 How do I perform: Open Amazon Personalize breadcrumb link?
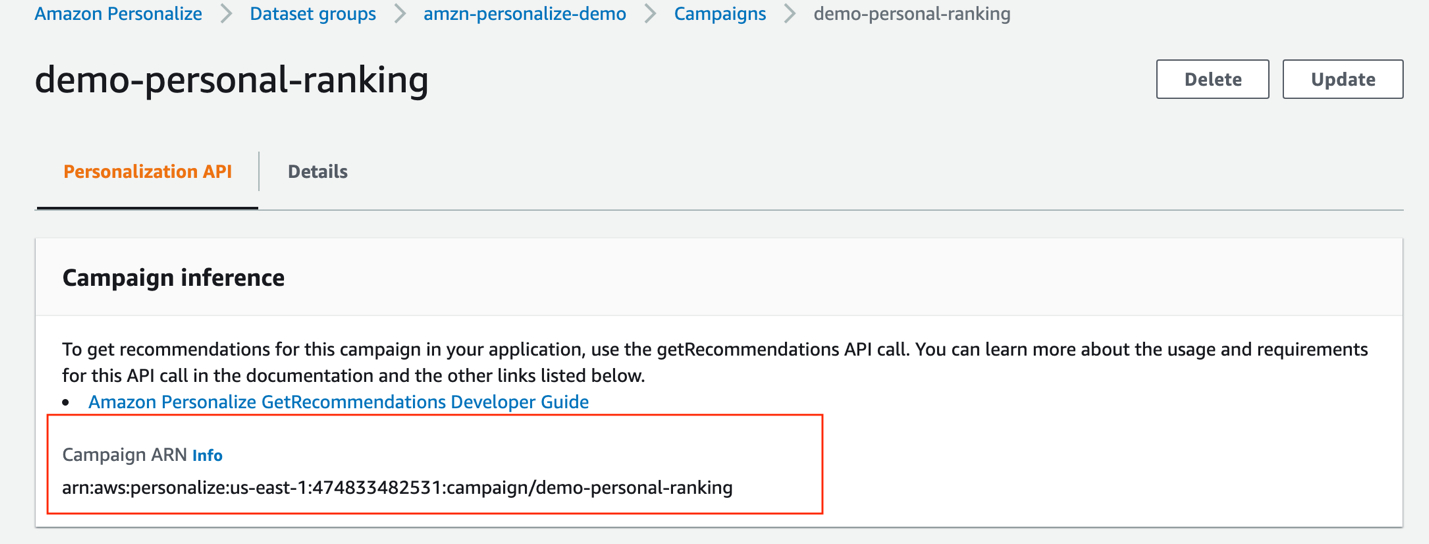click(118, 14)
